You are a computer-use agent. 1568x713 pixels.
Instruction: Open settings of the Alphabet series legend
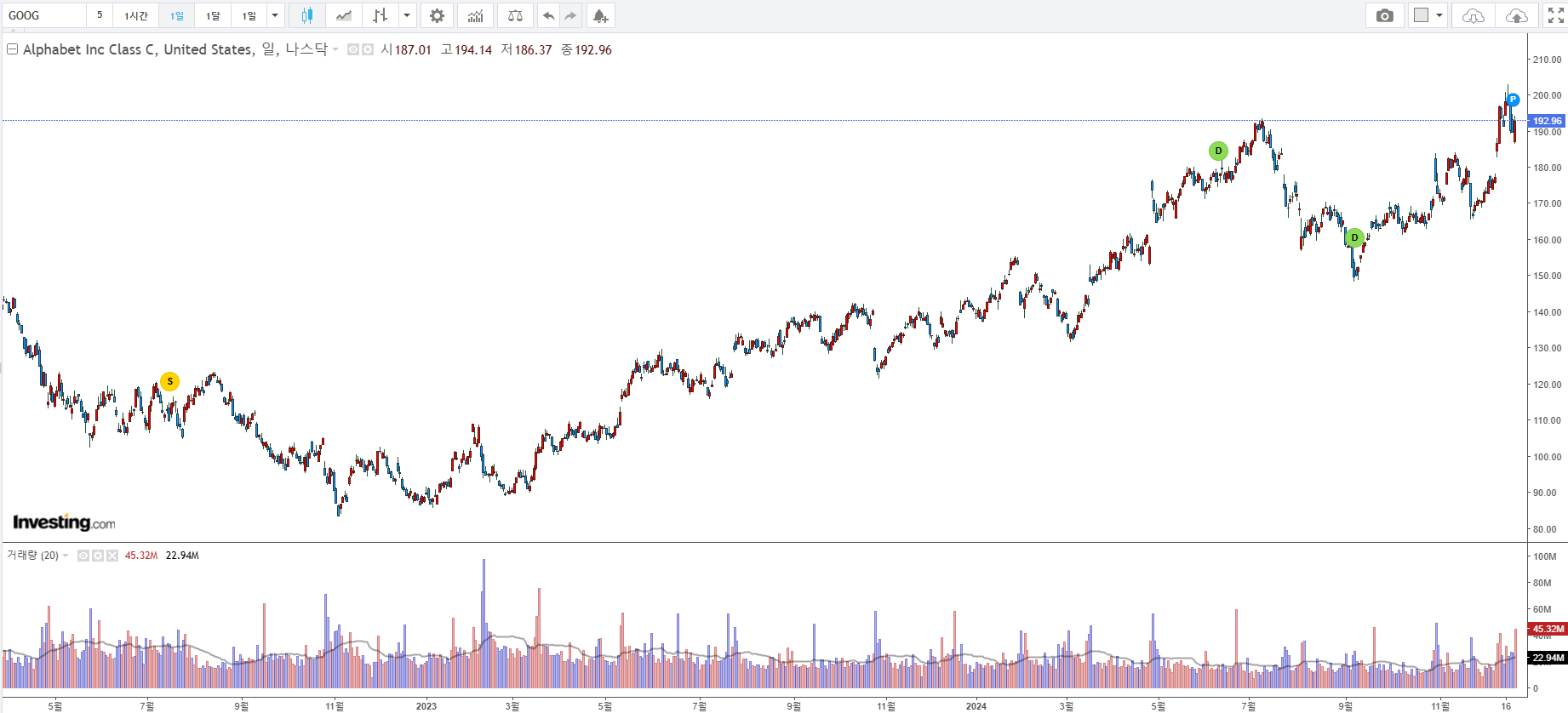click(368, 50)
